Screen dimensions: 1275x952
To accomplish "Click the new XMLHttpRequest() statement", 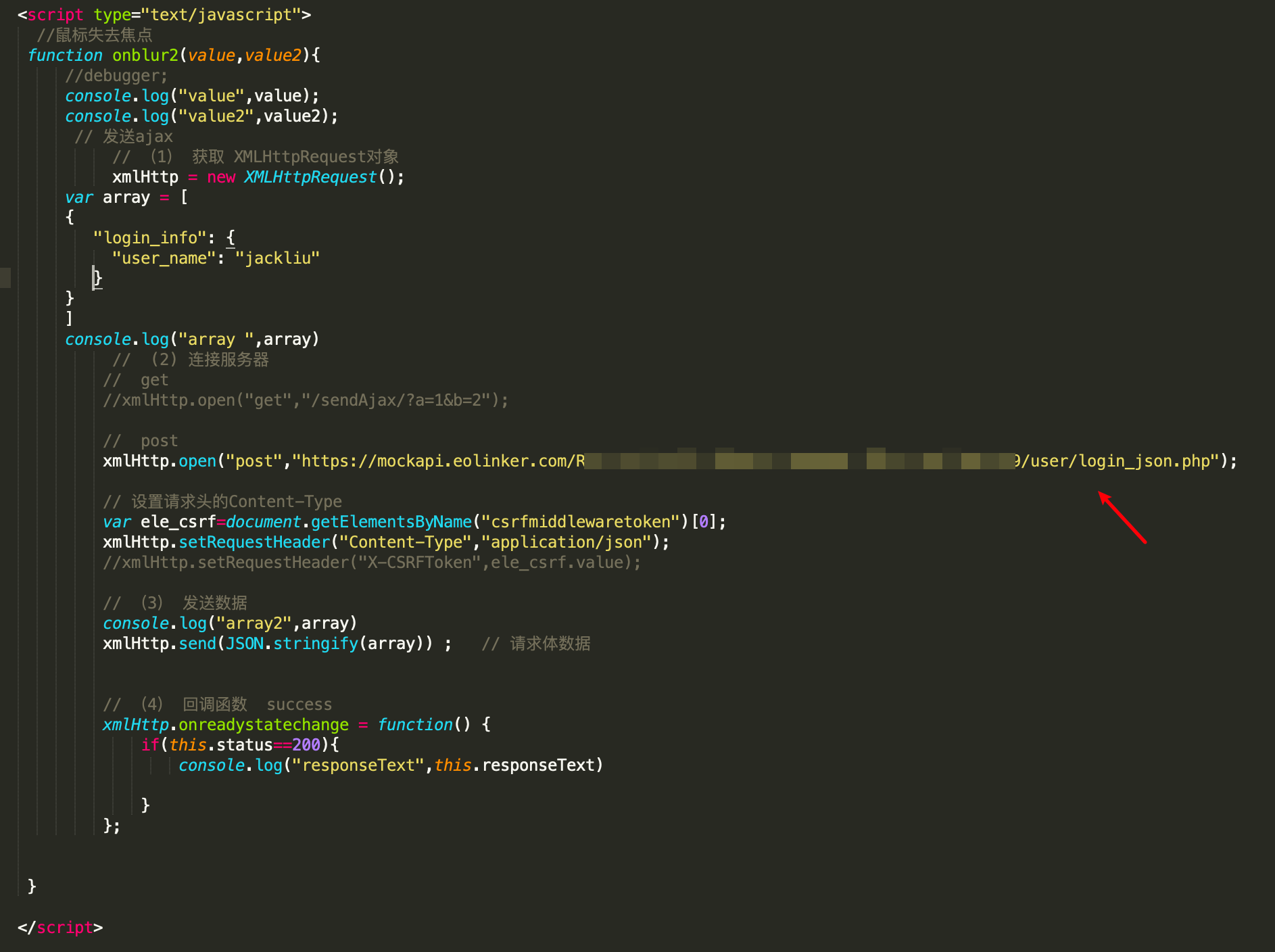I will point(258,176).
